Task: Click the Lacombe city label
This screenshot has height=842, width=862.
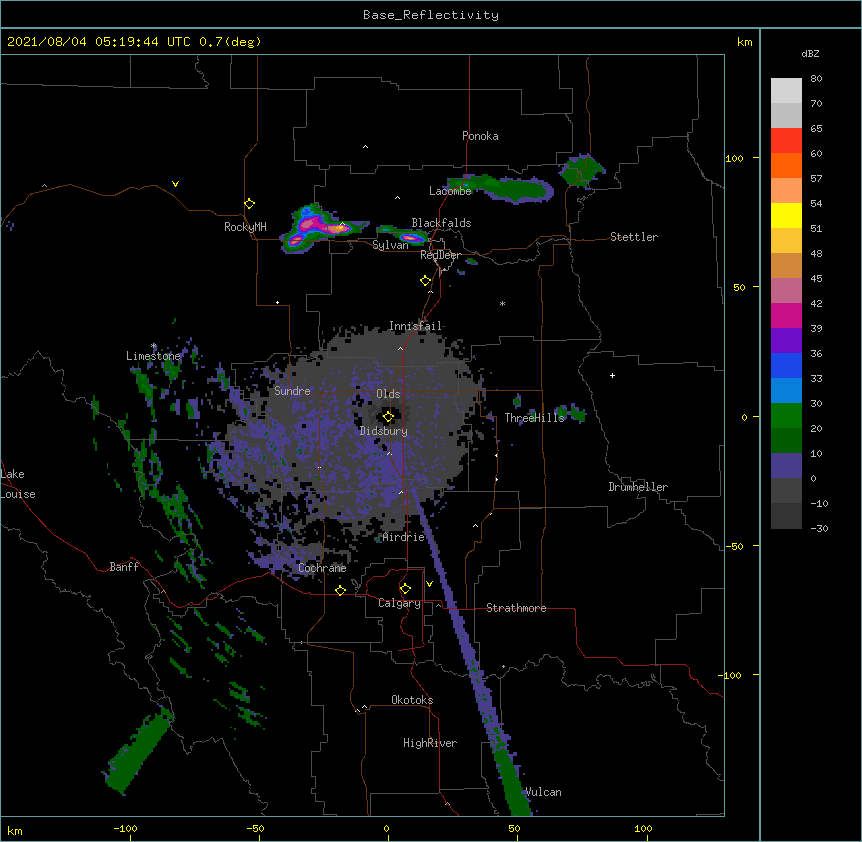Action: [450, 191]
